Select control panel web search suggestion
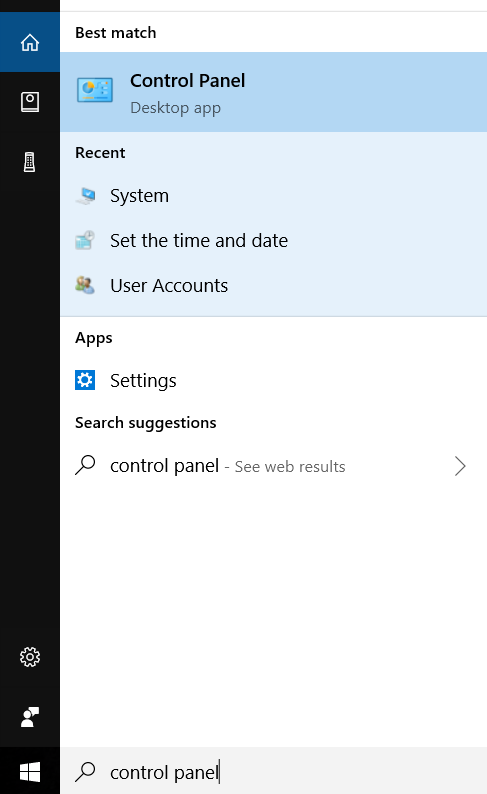 tap(273, 466)
